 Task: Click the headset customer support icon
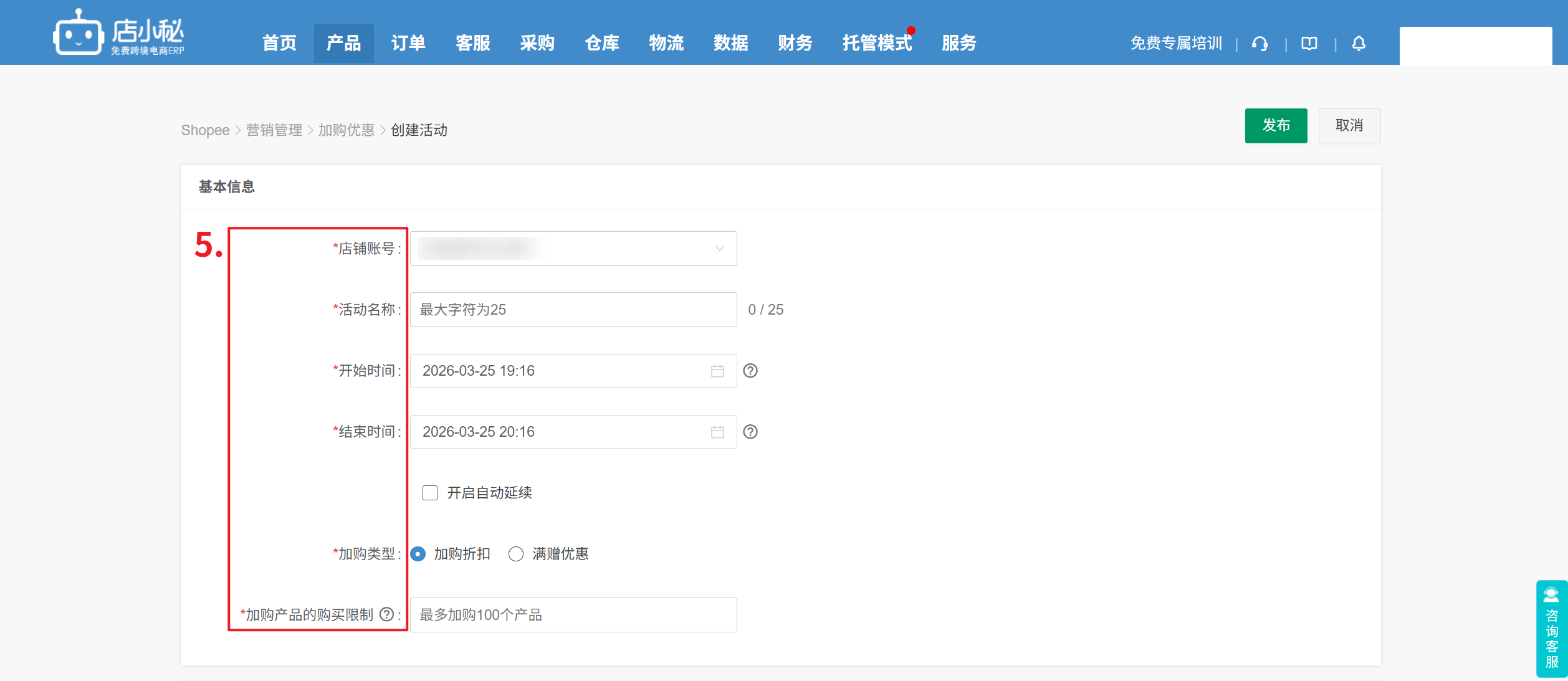pos(1260,44)
